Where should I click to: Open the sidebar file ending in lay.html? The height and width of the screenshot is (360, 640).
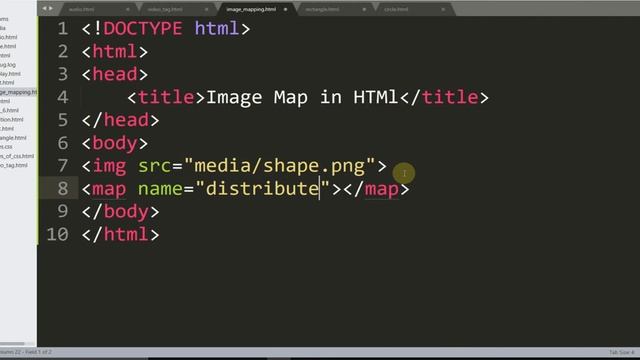[10, 74]
